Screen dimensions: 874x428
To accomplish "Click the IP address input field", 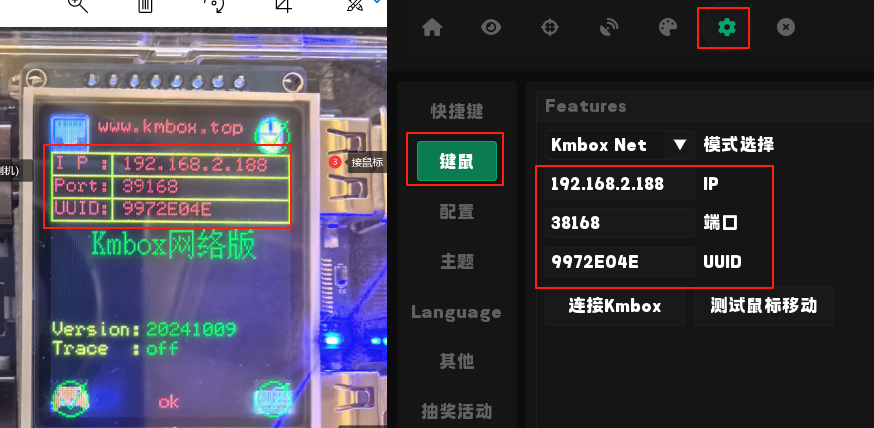I will (x=619, y=184).
